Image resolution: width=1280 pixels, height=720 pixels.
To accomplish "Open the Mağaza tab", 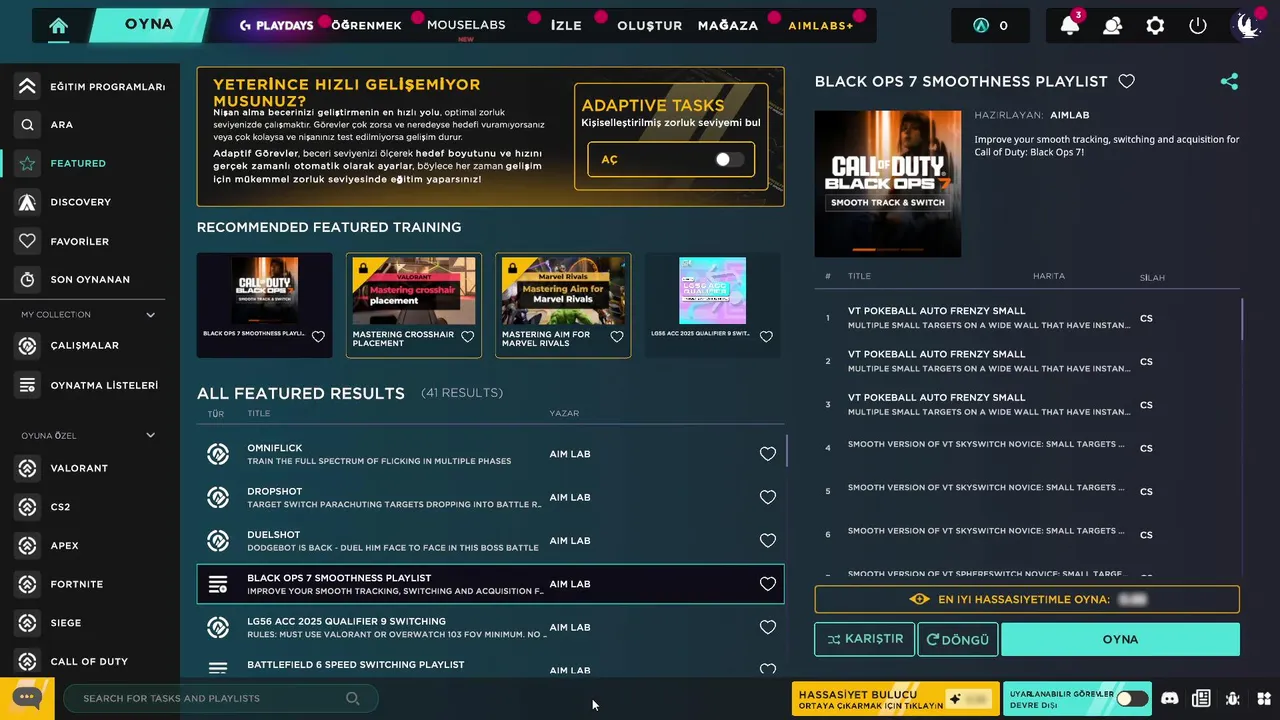I will click(x=728, y=26).
